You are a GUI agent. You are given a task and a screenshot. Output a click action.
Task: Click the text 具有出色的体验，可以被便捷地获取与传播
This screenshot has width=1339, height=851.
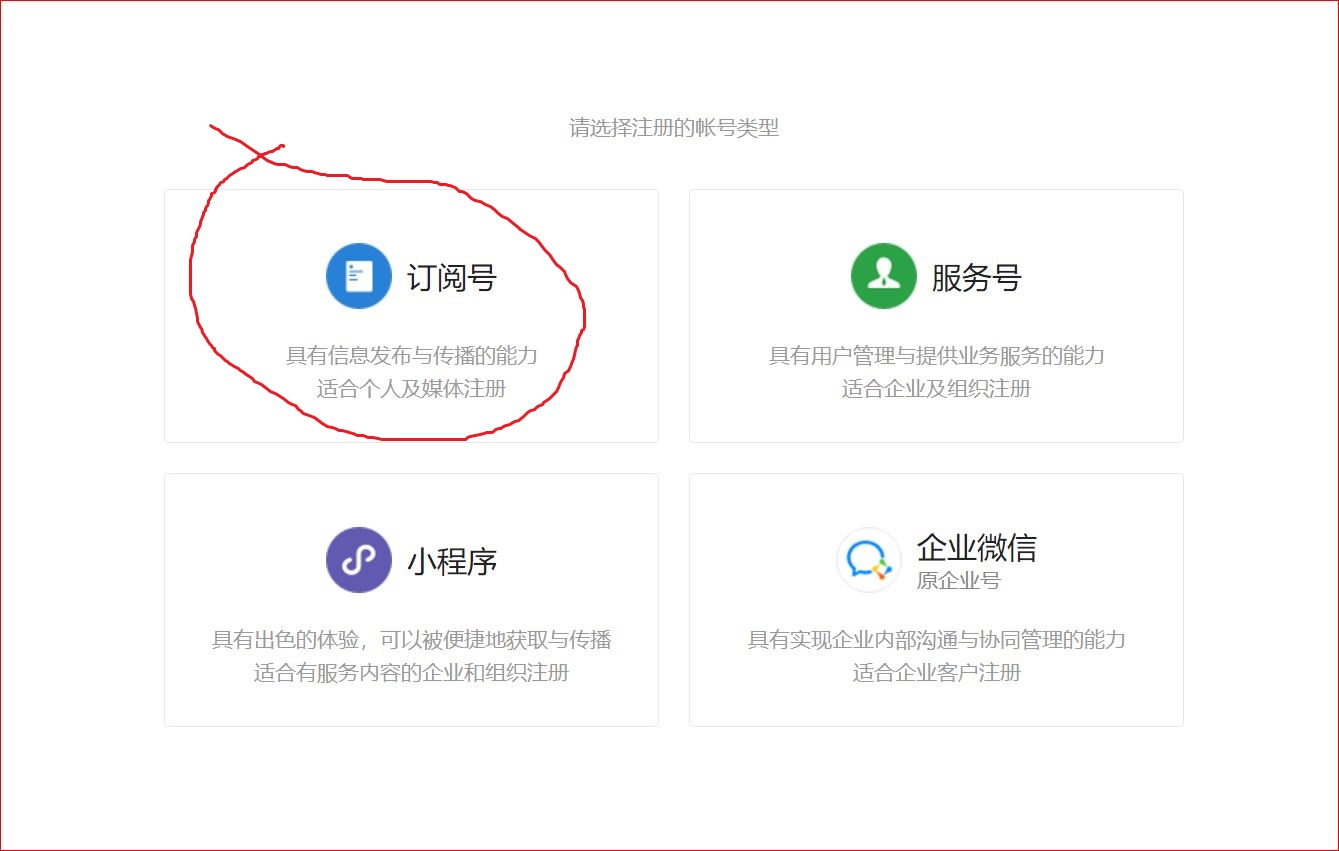click(x=412, y=640)
